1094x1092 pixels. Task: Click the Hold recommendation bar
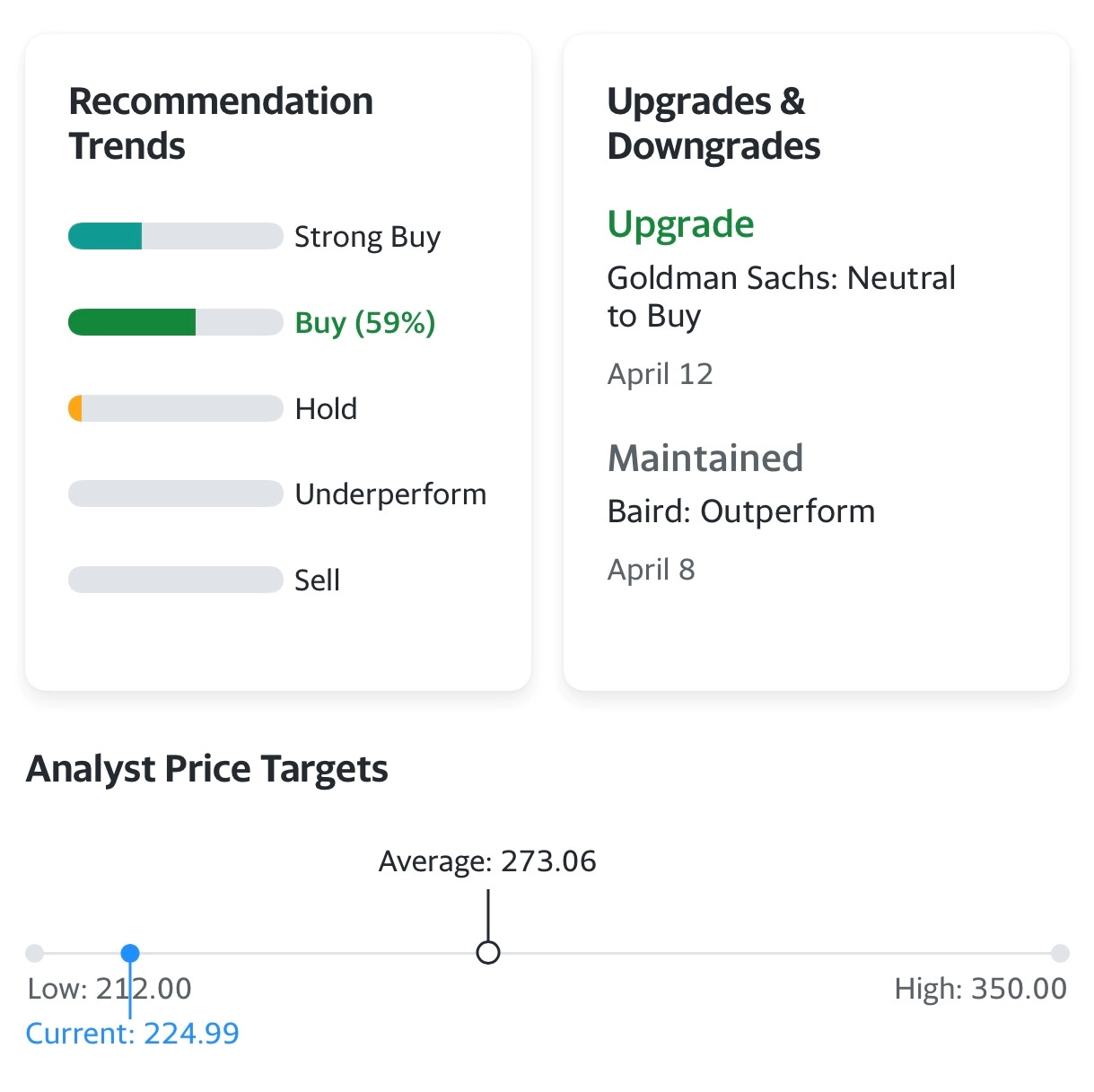176,408
